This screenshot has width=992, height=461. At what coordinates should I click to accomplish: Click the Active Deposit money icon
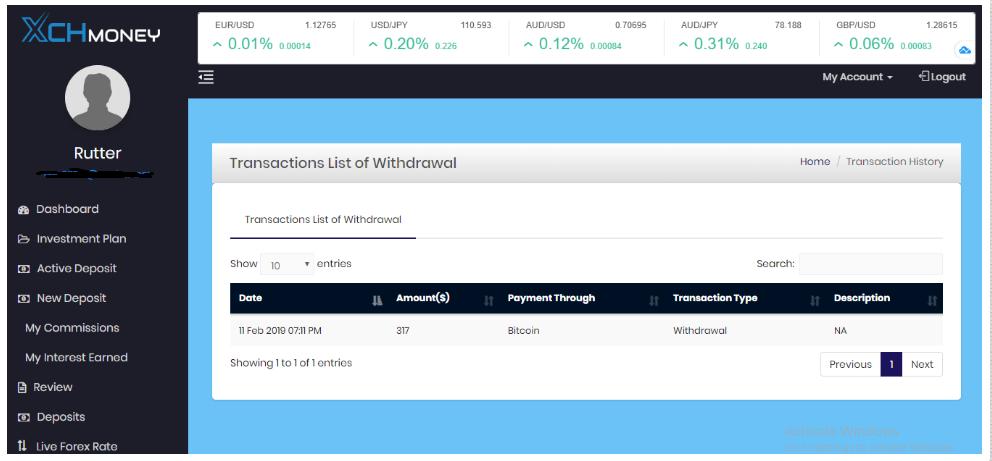[x=23, y=269]
